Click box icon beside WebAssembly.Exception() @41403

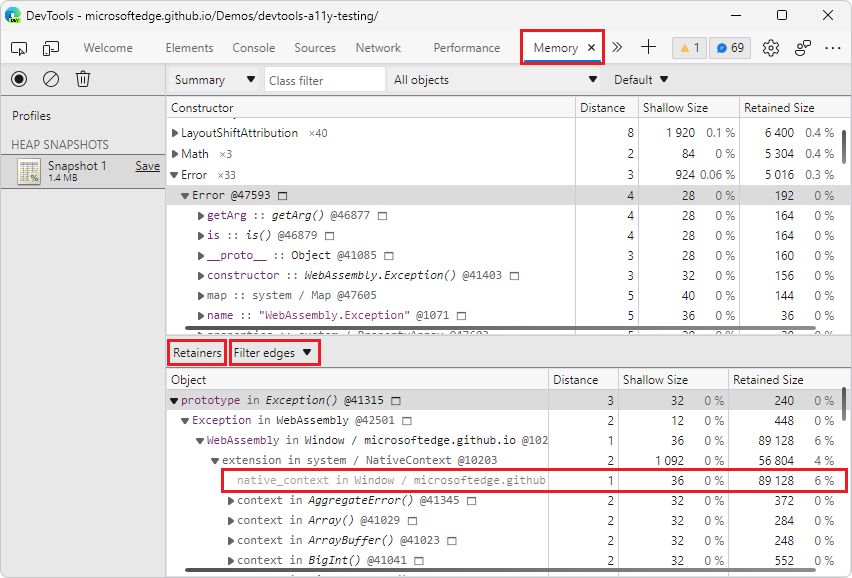[x=514, y=276]
